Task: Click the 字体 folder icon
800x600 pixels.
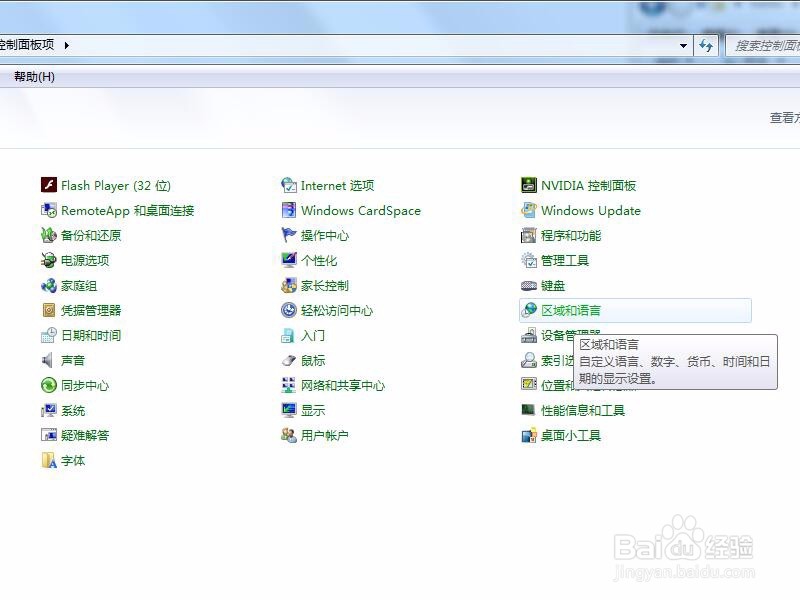Action: pos(48,460)
